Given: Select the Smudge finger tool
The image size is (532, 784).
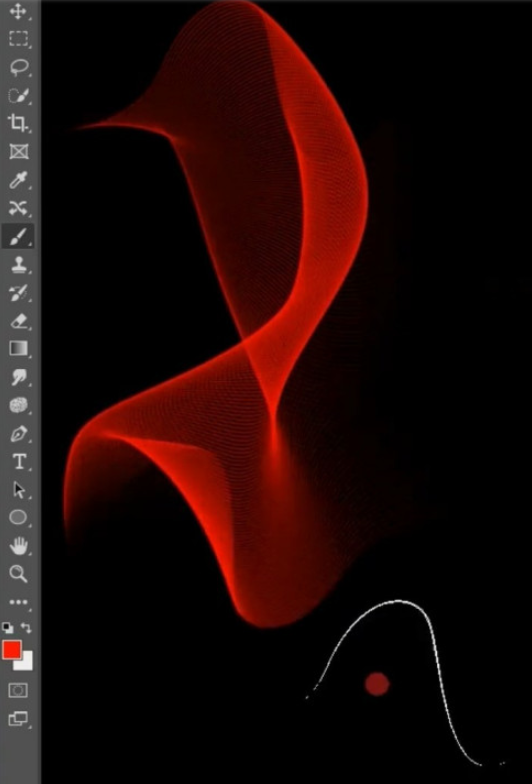Looking at the screenshot, I should (x=18, y=377).
